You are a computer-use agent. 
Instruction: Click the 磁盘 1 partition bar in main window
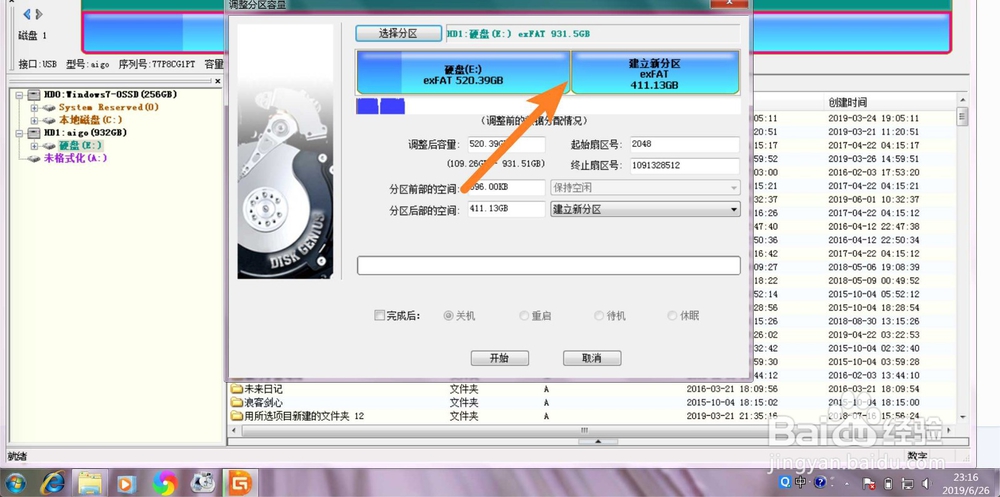click(x=517, y=32)
